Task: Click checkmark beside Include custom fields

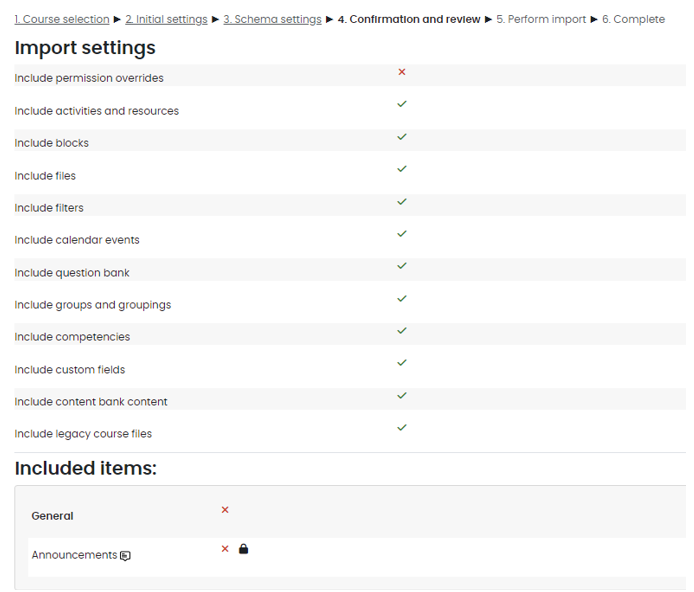Action: [402, 363]
